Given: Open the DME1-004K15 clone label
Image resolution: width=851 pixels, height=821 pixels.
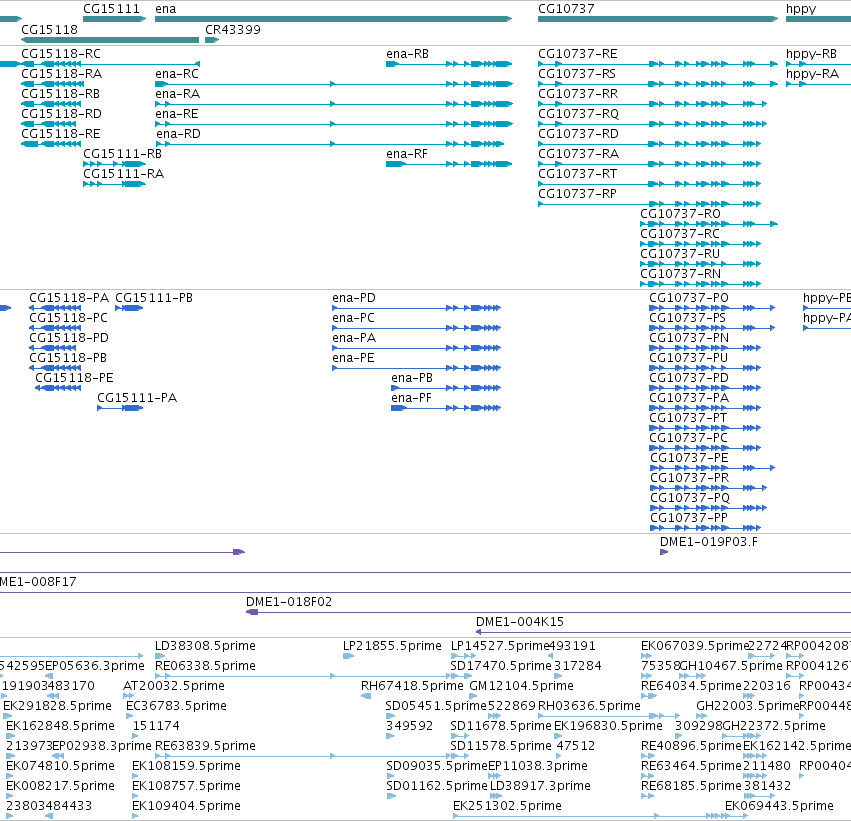Looking at the screenshot, I should pyautogui.click(x=520, y=622).
